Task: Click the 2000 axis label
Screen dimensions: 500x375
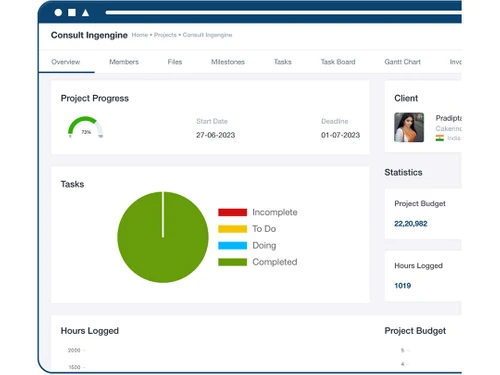Action: (x=74, y=350)
